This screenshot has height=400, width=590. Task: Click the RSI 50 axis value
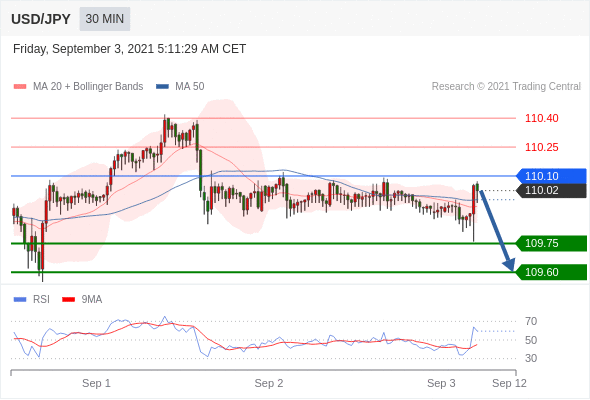pos(531,340)
